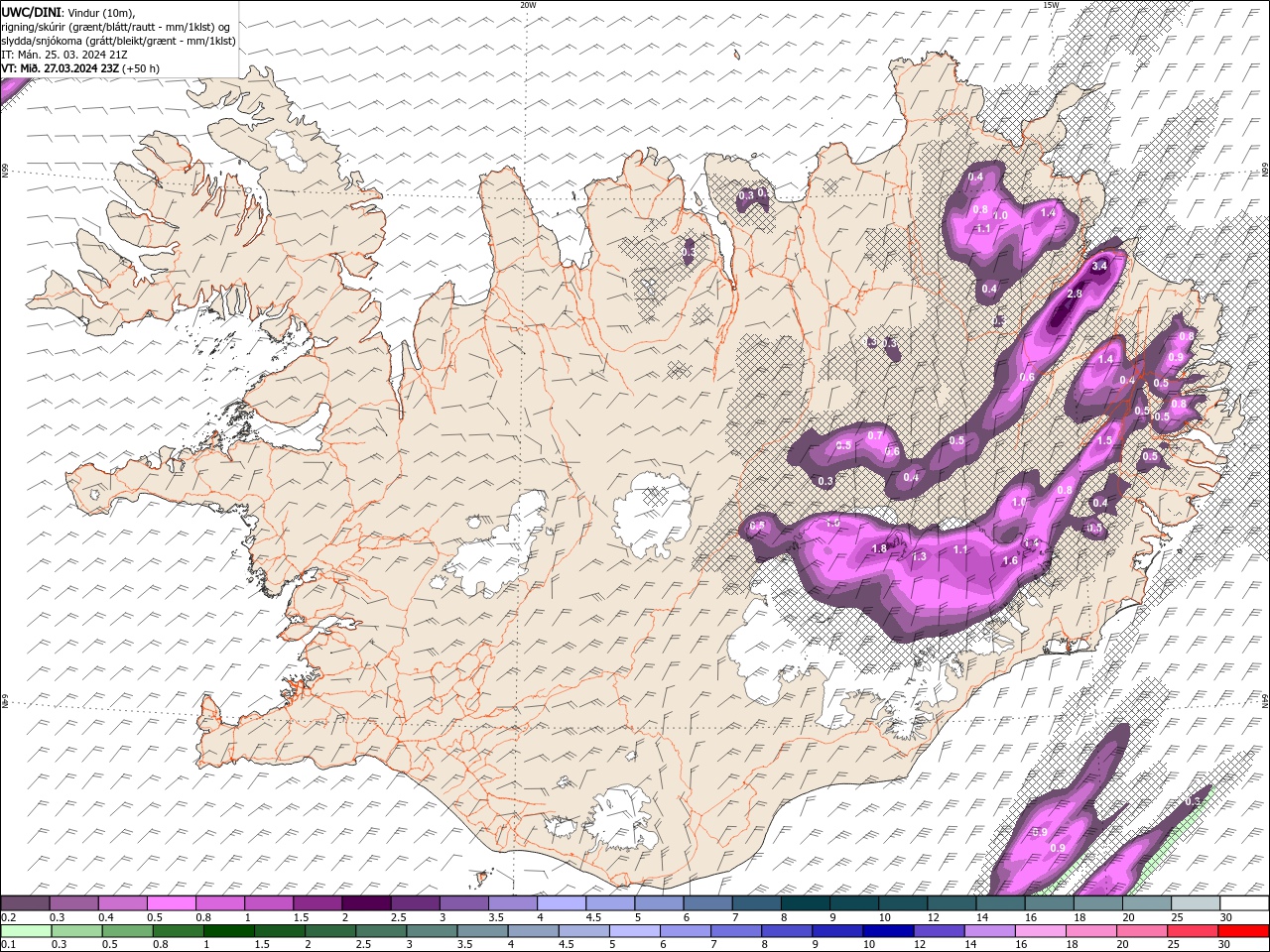Click the 25 label in lower legend row
The height and width of the screenshot is (952, 1270).
tap(1174, 945)
